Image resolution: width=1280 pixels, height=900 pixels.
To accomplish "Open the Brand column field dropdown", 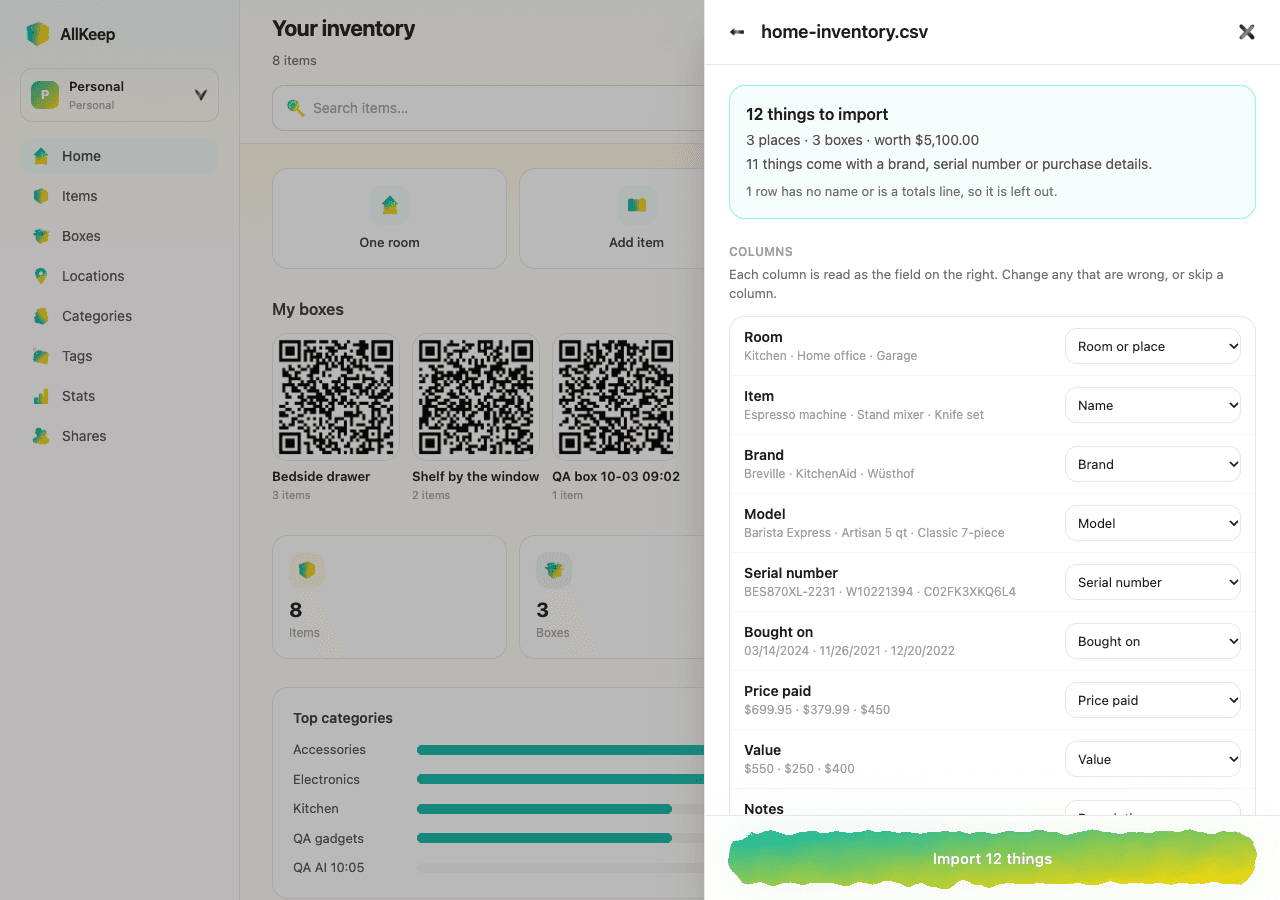I will [1153, 464].
